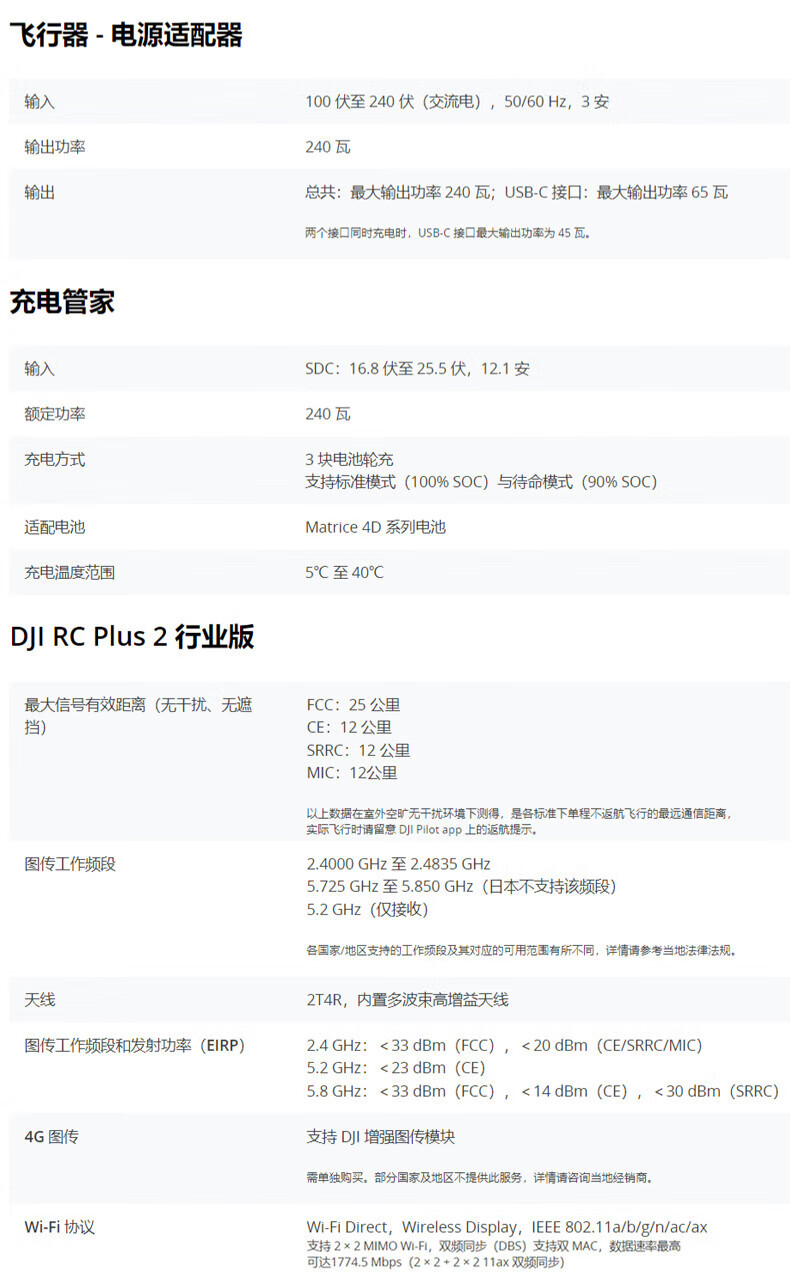Click the '天线' row label
This screenshot has height=1272, width=790.
pyautogui.click(x=40, y=1000)
